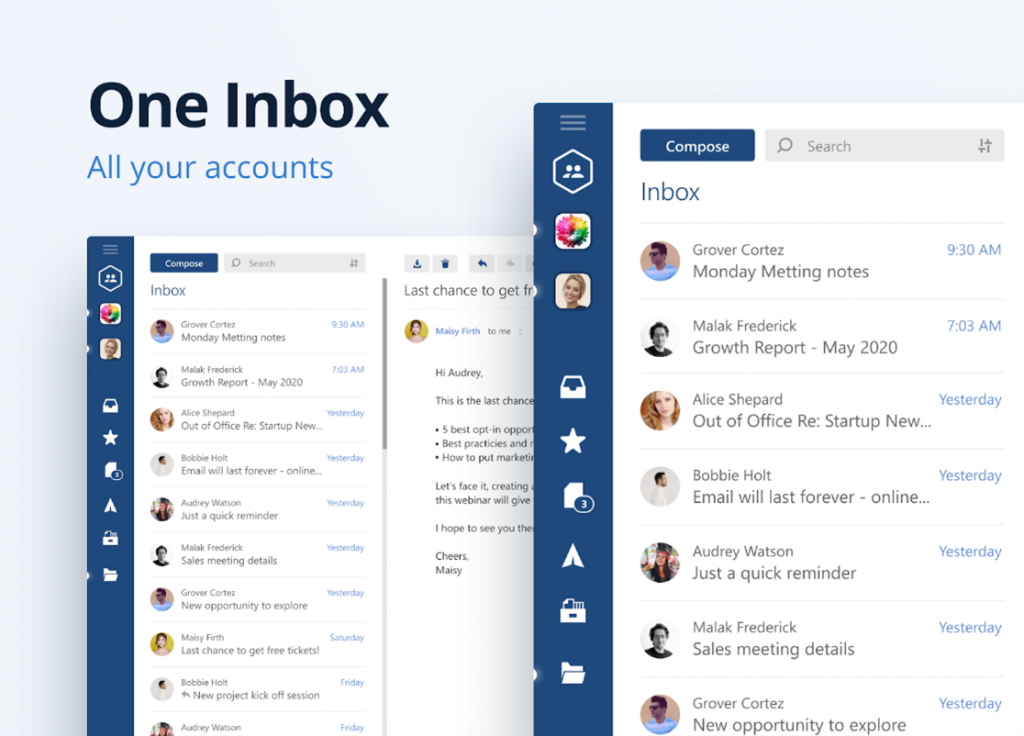Click the Search field in the large right window

click(x=870, y=146)
